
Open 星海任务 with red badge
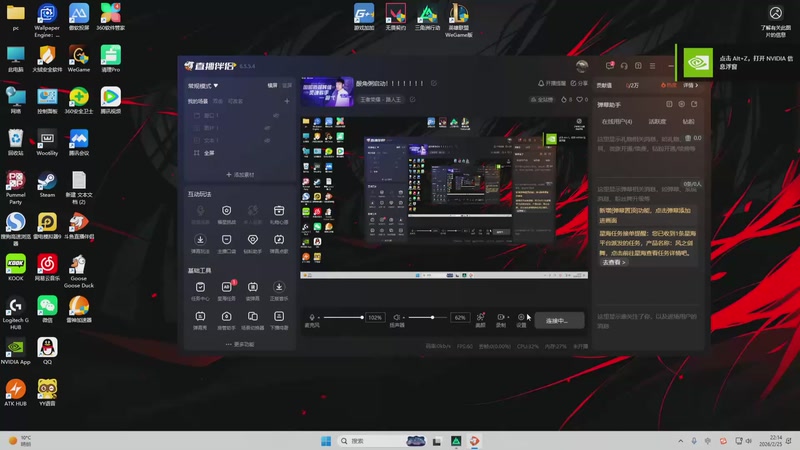point(227,291)
